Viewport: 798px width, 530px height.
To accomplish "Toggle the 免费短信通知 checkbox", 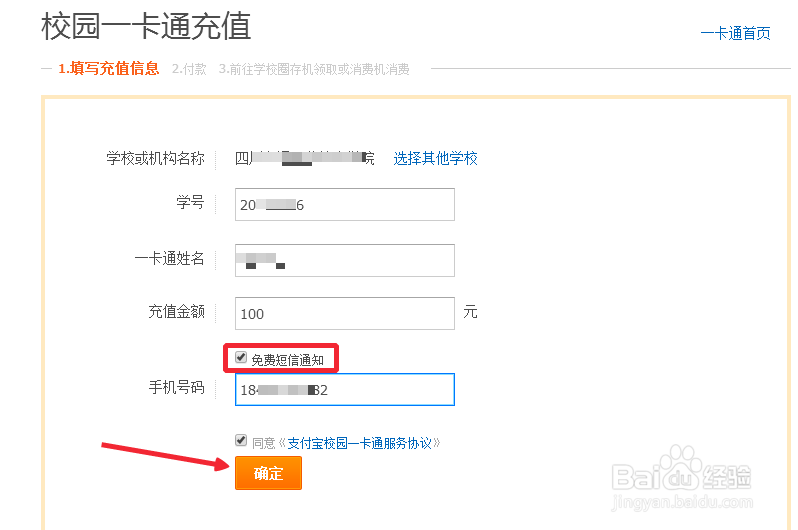I will 241,358.
